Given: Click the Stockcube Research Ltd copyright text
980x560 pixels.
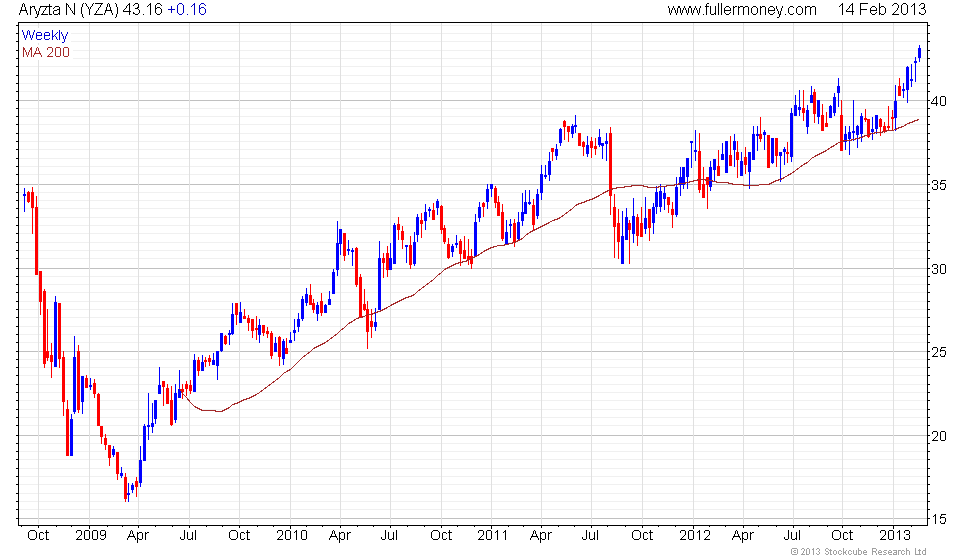Looking at the screenshot, I should coord(858,552).
